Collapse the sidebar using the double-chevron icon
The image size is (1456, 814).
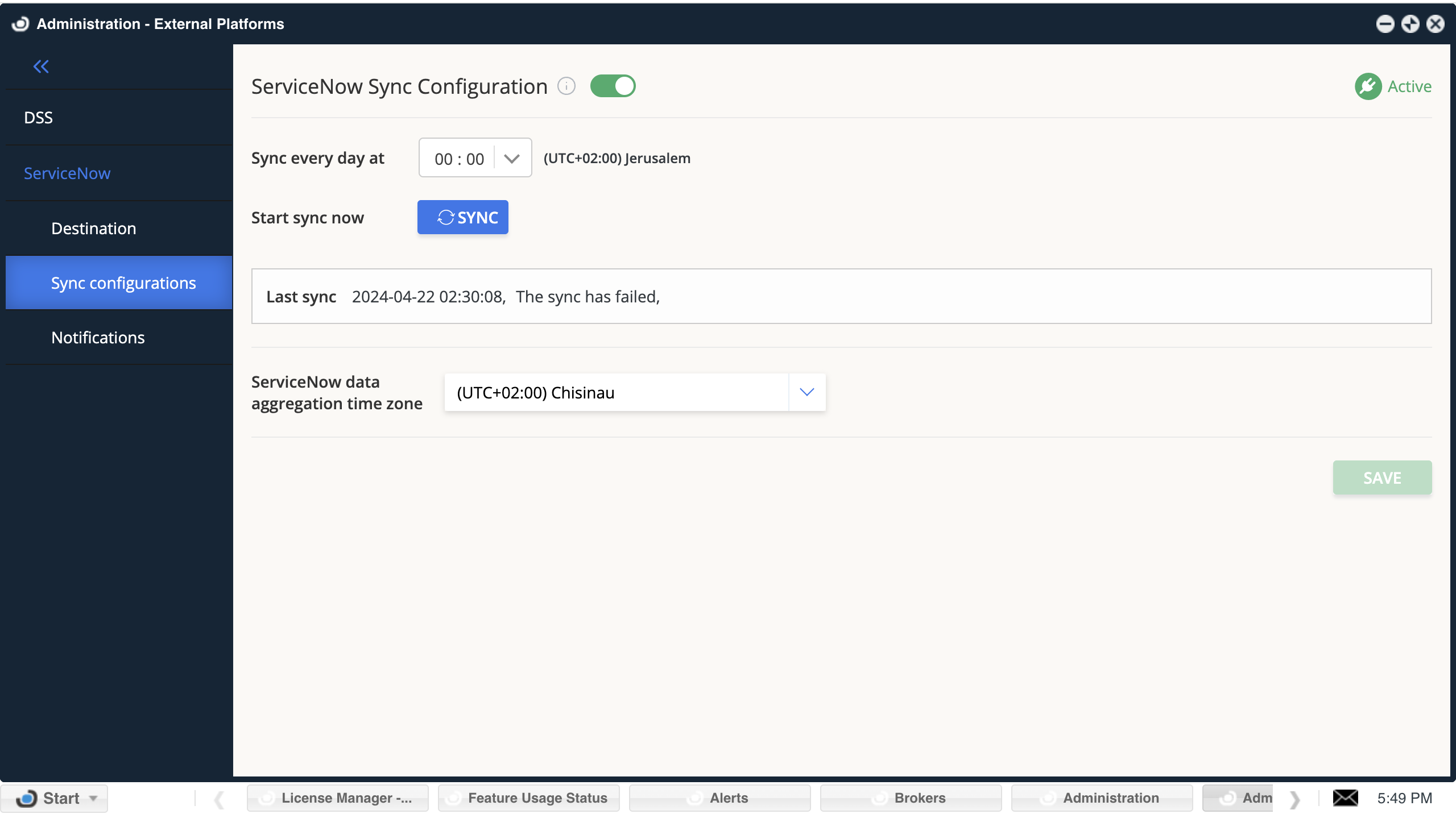40,67
